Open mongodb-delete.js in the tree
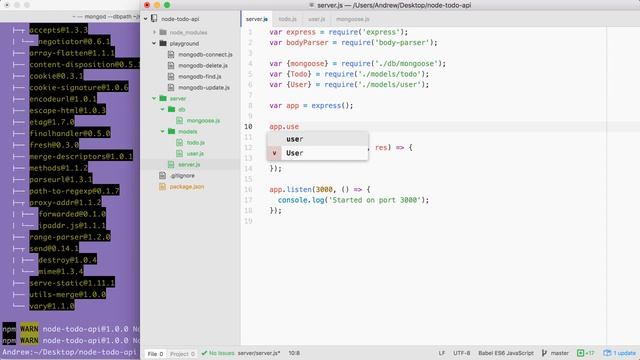The width and height of the screenshot is (640, 360). tap(203, 65)
